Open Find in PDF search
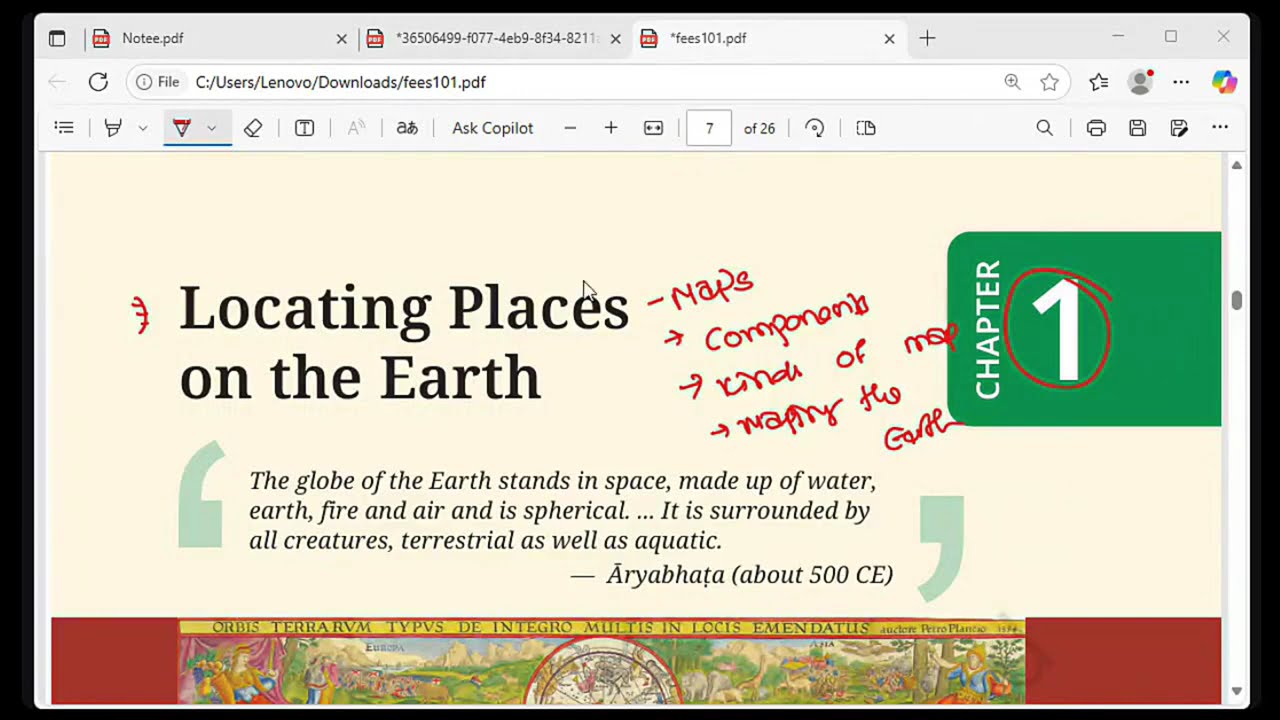The height and width of the screenshot is (720, 1280). pyautogui.click(x=1045, y=128)
